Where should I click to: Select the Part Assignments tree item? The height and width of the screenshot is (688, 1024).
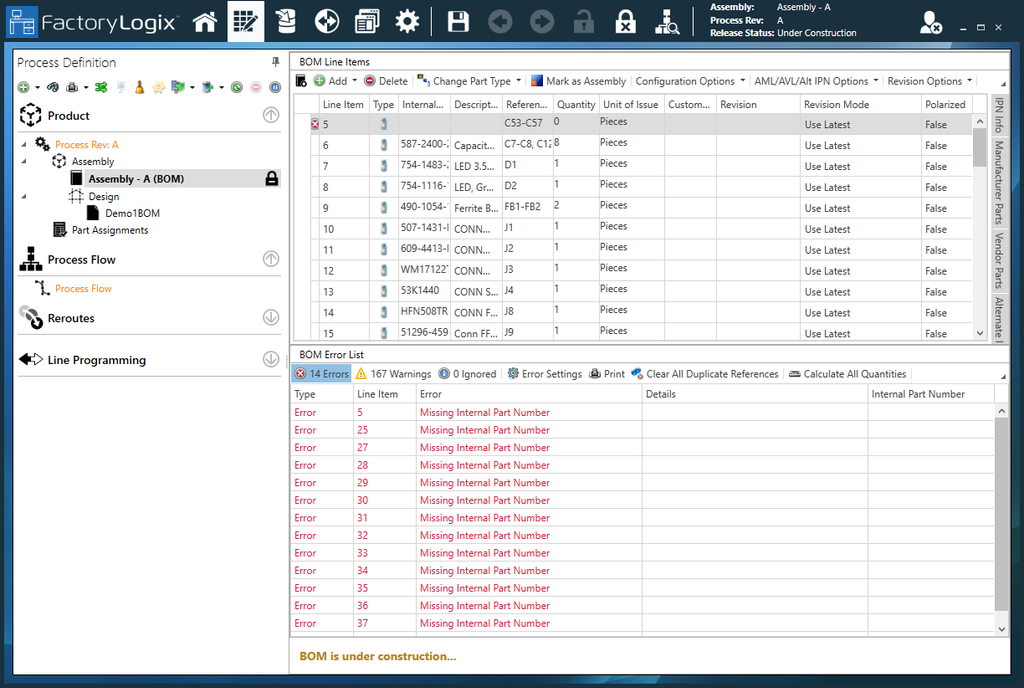[x=109, y=230]
